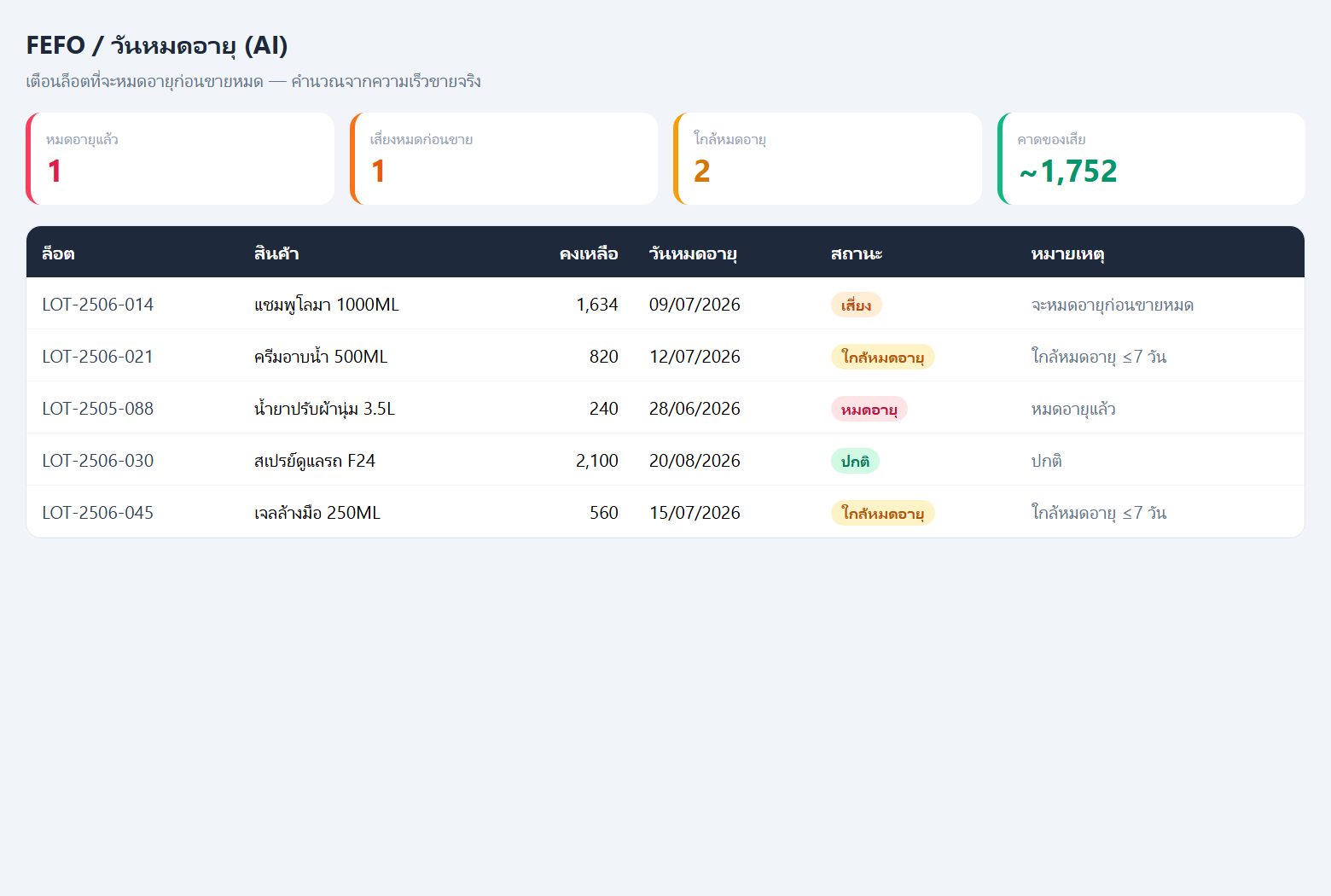
Task: Click remaining quantity 1,634
Action: [x=597, y=305]
